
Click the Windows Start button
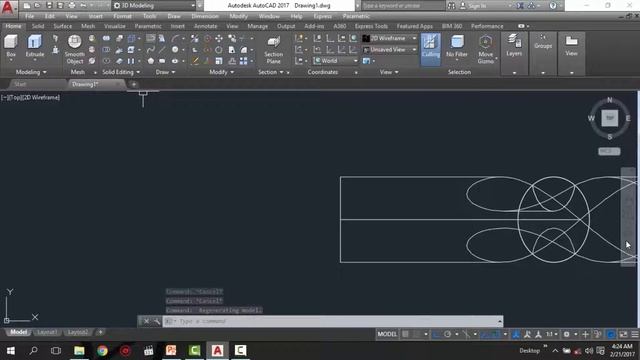point(11,351)
